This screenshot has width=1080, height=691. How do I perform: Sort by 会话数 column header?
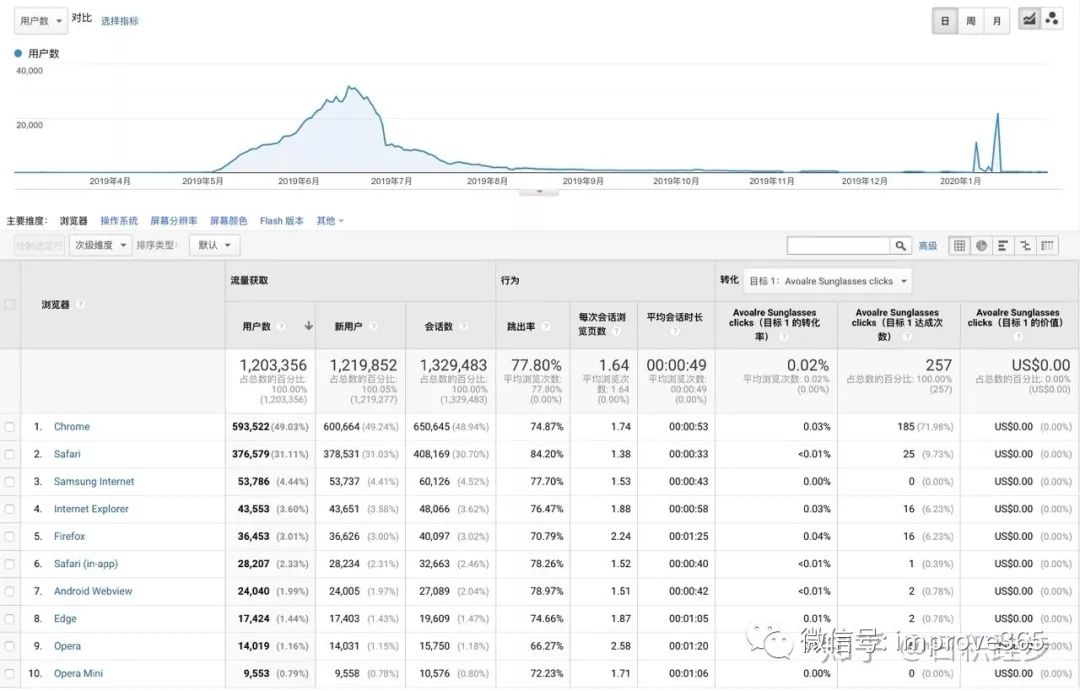[439, 326]
